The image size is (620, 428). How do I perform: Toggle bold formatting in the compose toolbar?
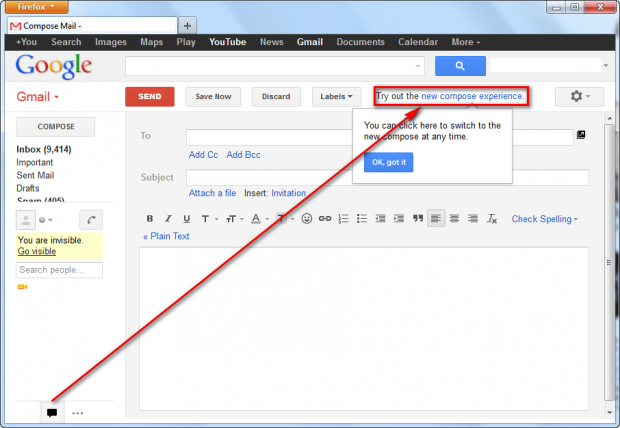(149, 218)
